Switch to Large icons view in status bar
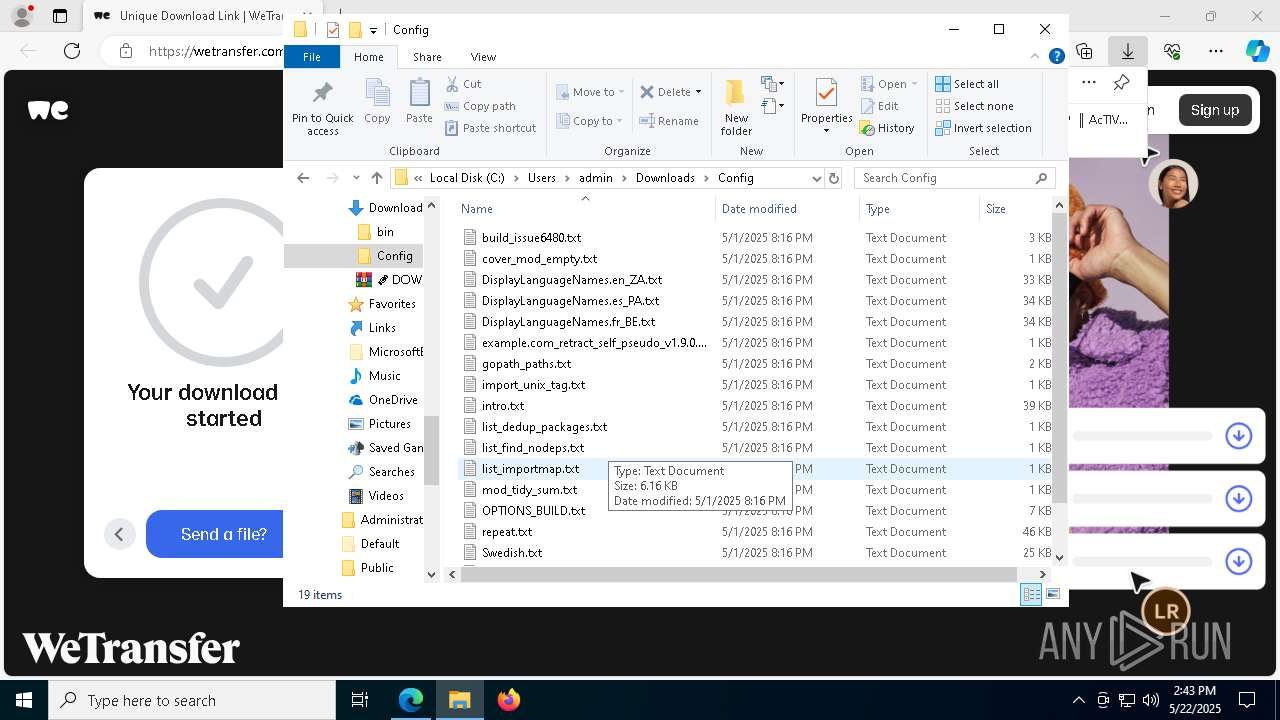The height and width of the screenshot is (720, 1280). 1053,595
